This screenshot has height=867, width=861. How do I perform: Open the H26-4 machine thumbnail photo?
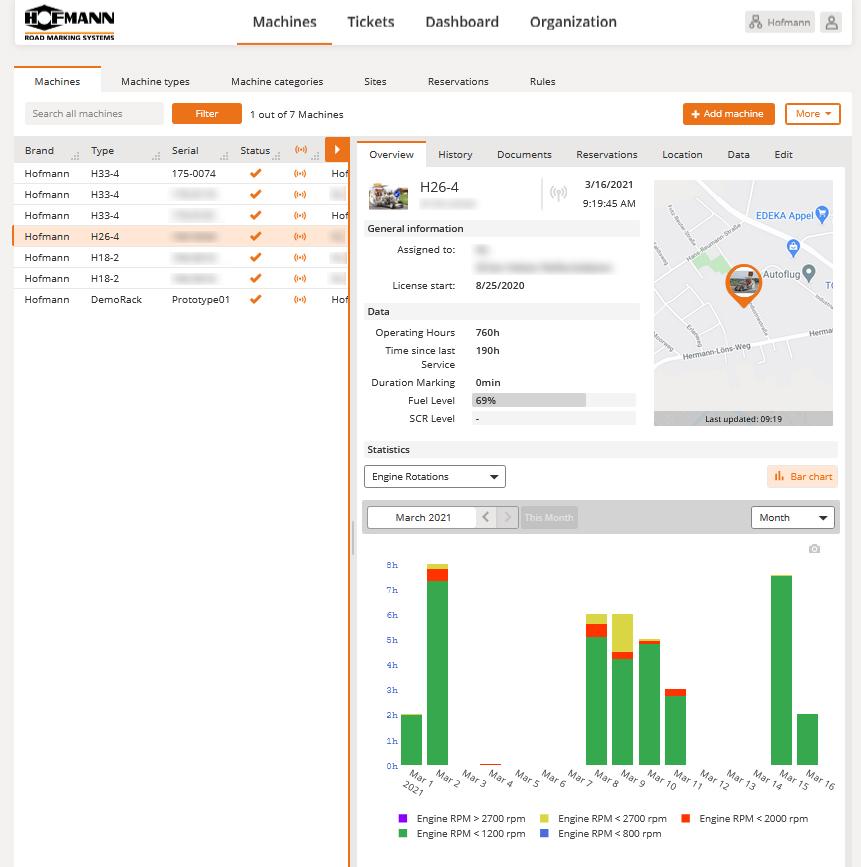(388, 196)
